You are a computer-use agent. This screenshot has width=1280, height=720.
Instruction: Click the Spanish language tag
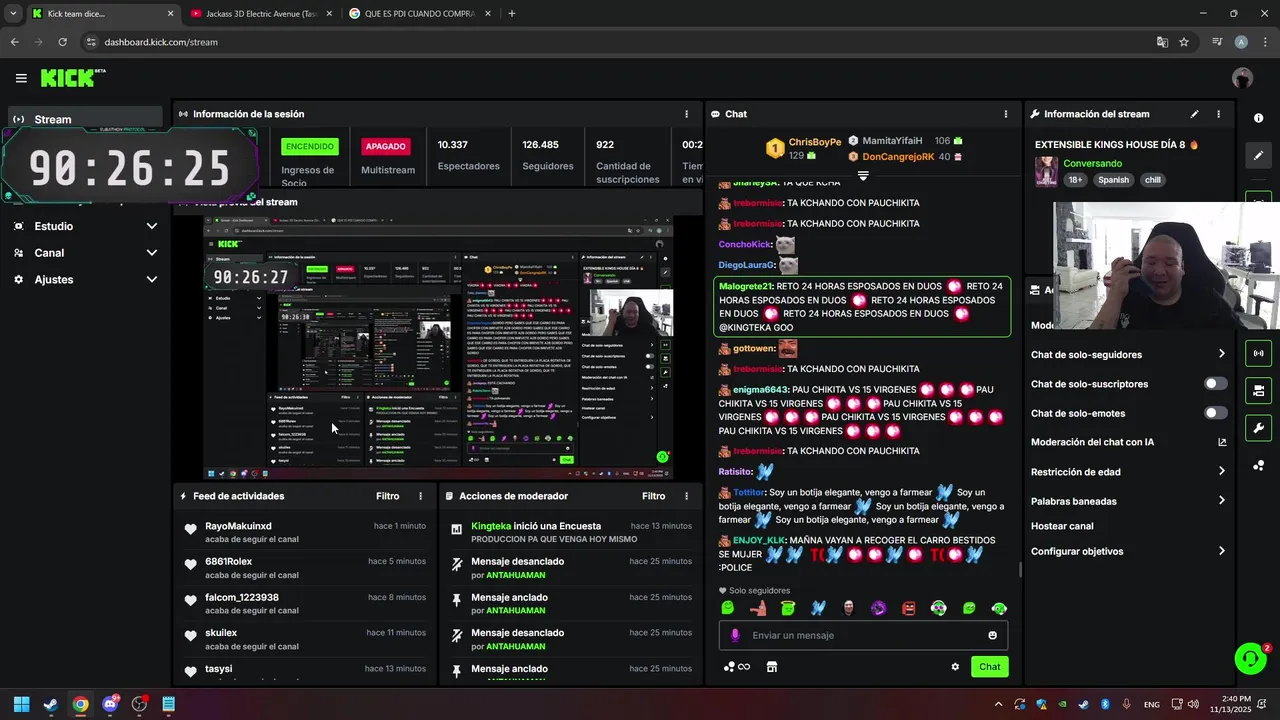pyautogui.click(x=1113, y=180)
